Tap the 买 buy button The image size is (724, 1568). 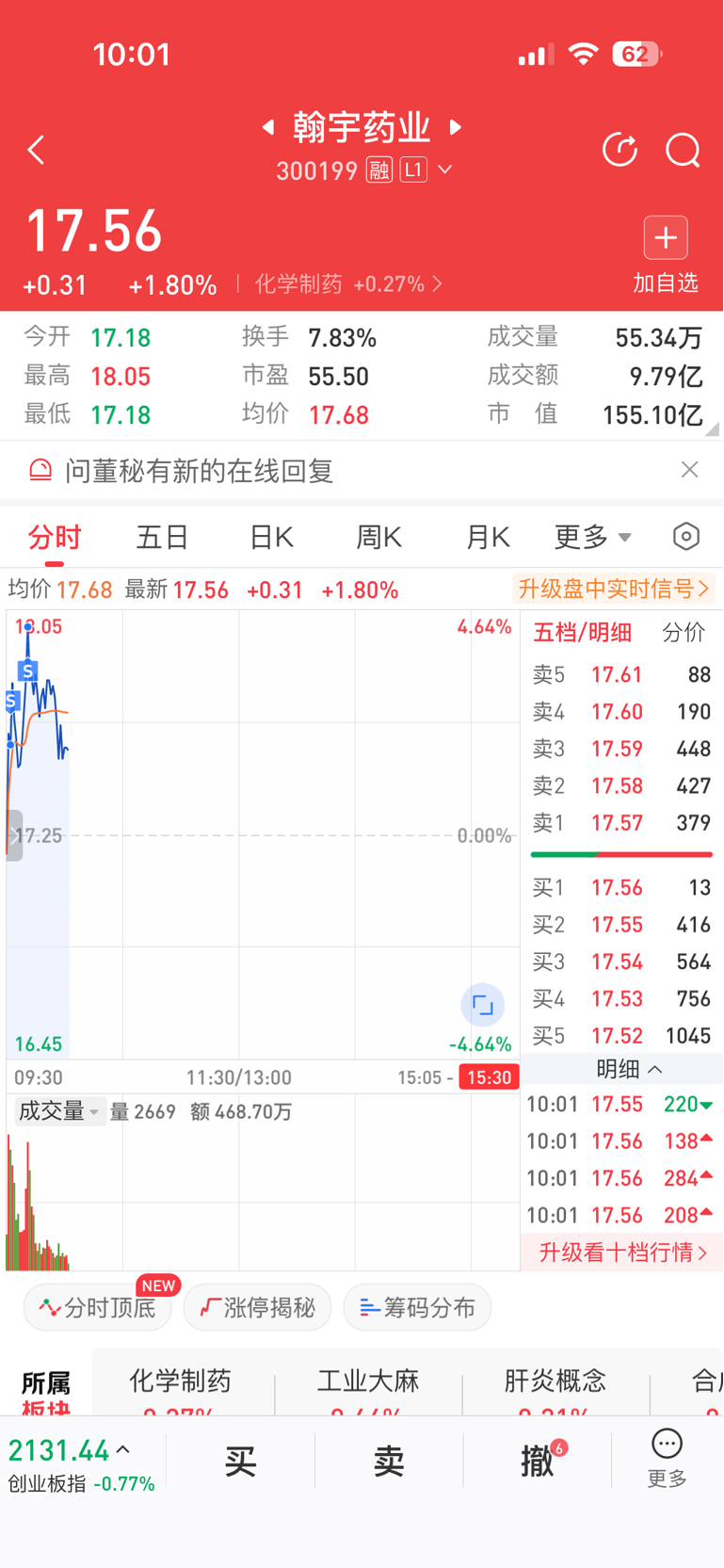point(241,1462)
